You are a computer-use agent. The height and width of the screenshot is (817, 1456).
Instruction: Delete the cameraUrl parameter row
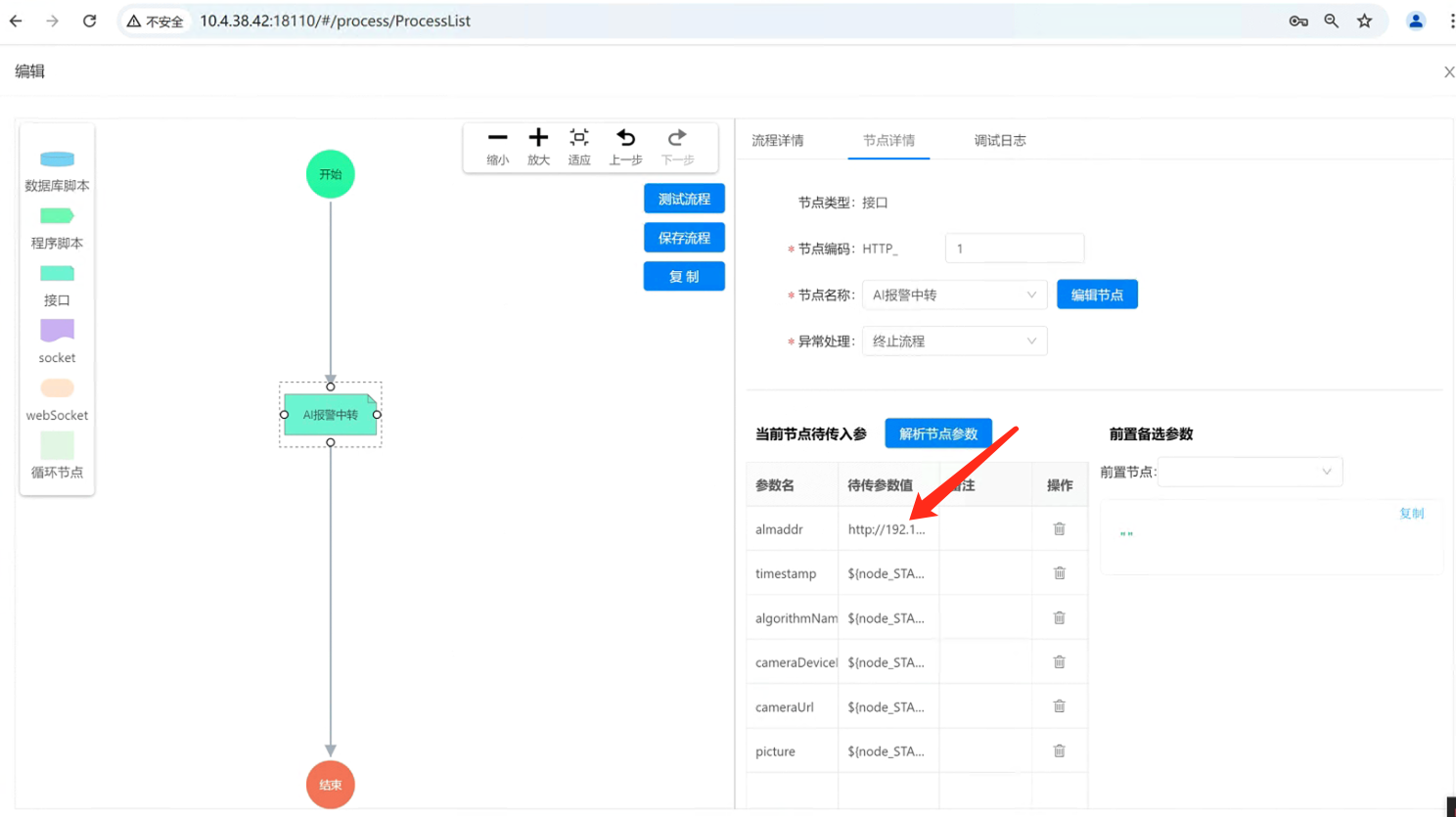(x=1059, y=706)
